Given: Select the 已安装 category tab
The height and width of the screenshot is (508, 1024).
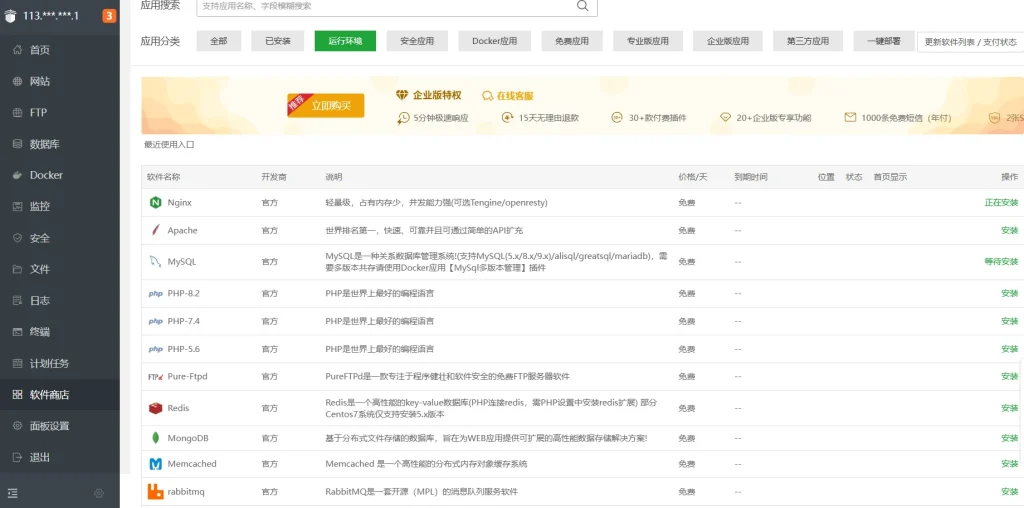Looking at the screenshot, I should pos(278,40).
